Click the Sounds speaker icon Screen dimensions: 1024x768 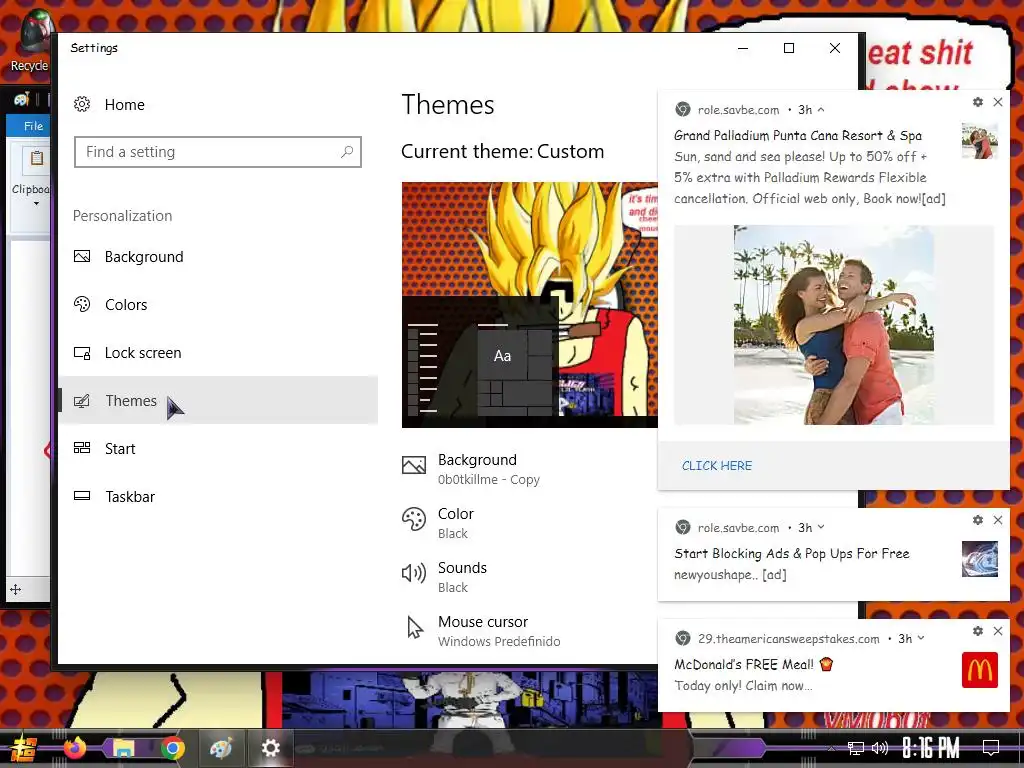coord(414,573)
